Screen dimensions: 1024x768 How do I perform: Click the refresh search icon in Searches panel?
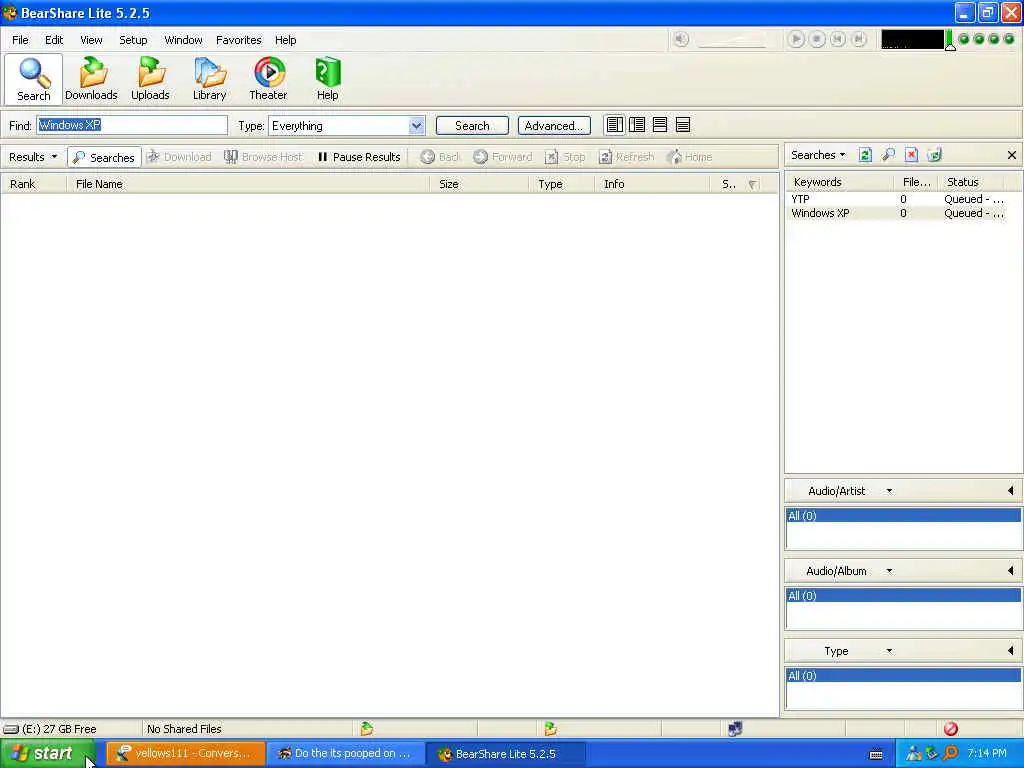pos(865,155)
